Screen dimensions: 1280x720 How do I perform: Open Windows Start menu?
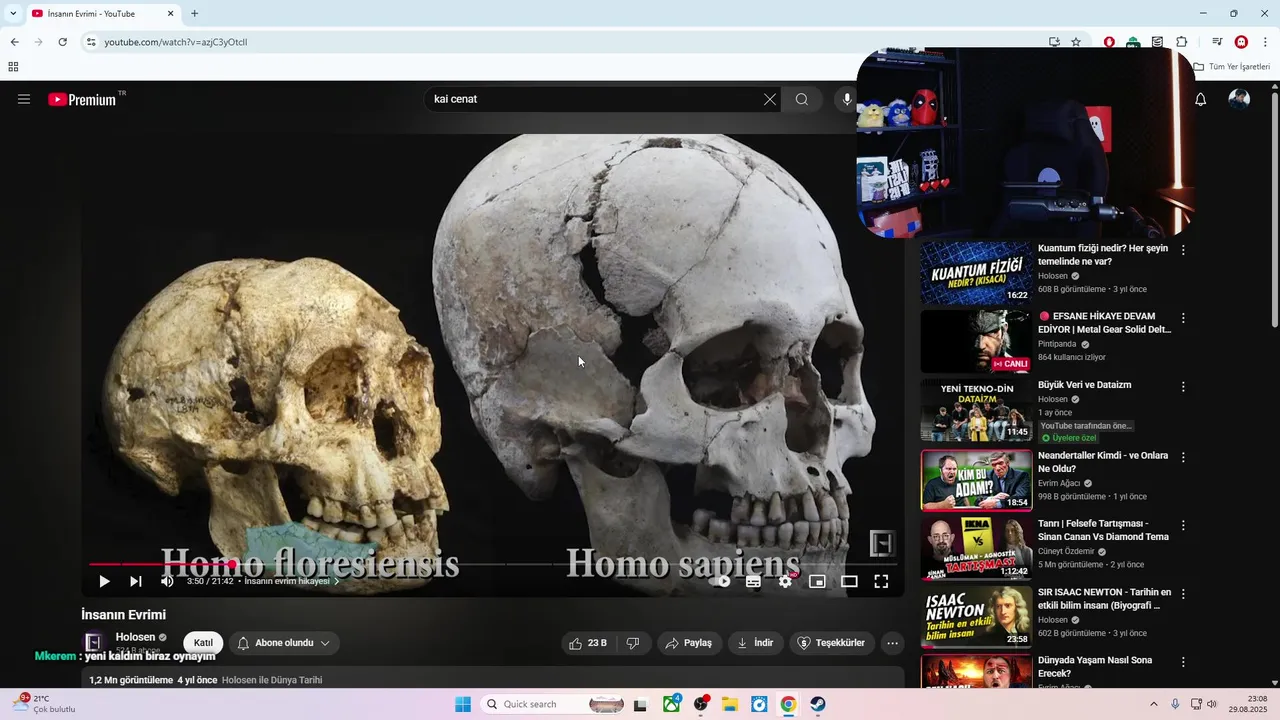[x=463, y=704]
